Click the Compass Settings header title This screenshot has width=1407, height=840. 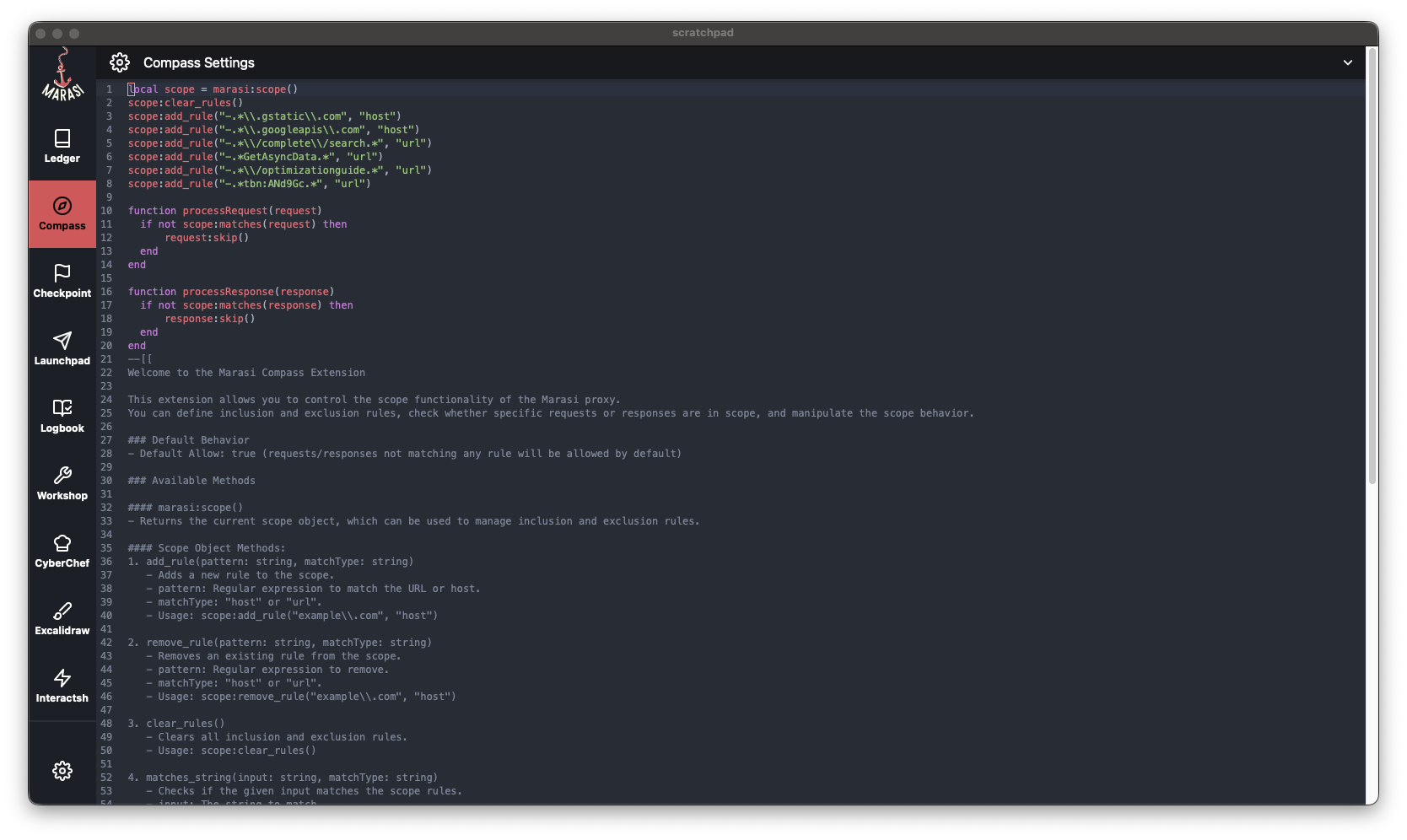pyautogui.click(x=199, y=62)
